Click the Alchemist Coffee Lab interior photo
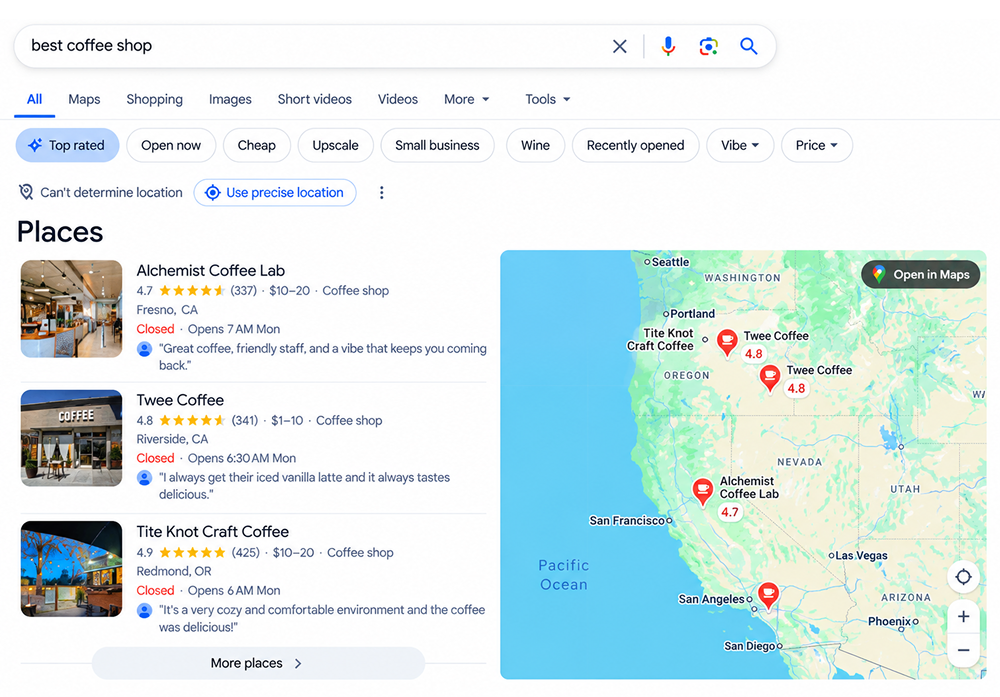Image resolution: width=1000 pixels, height=697 pixels. pos(71,309)
